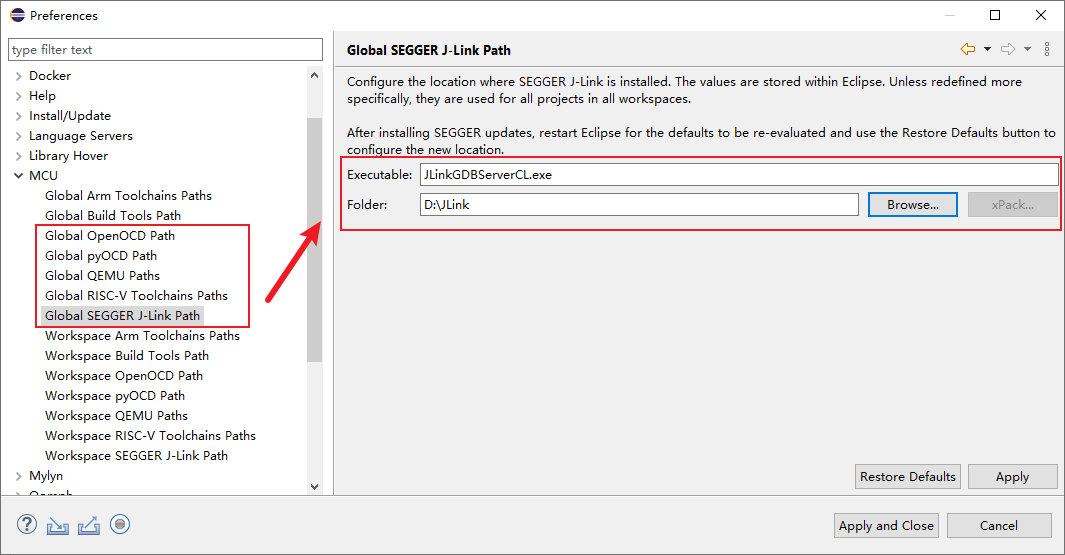The image size is (1065, 555).
Task: Select the Language Servers entry
Action: 81,136
